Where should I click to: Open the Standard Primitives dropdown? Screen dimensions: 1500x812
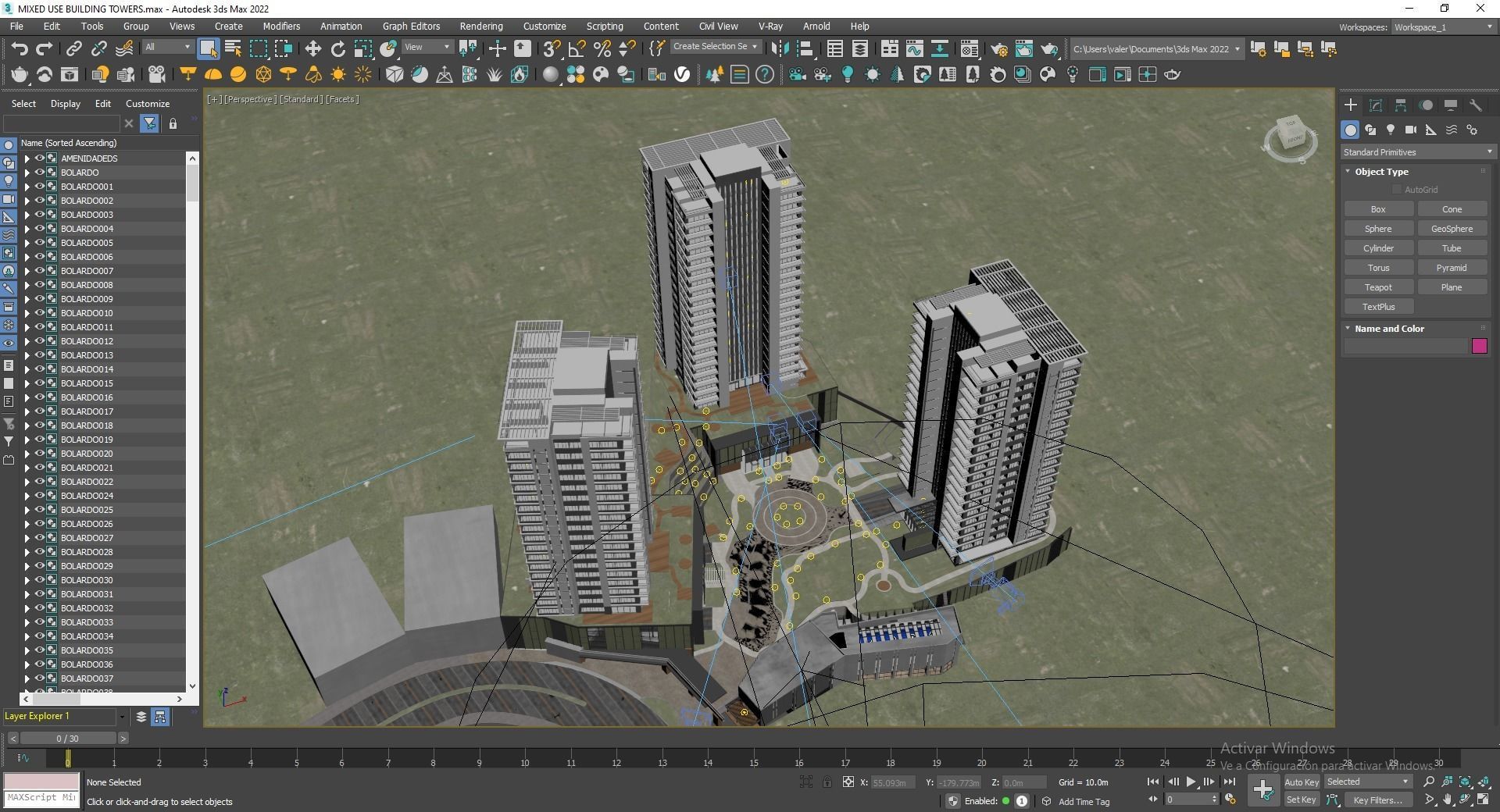[x=1418, y=151]
